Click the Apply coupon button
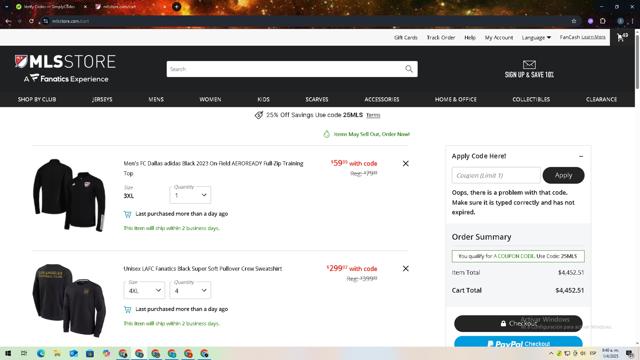Screen dimensions: 640x360 tap(563, 175)
